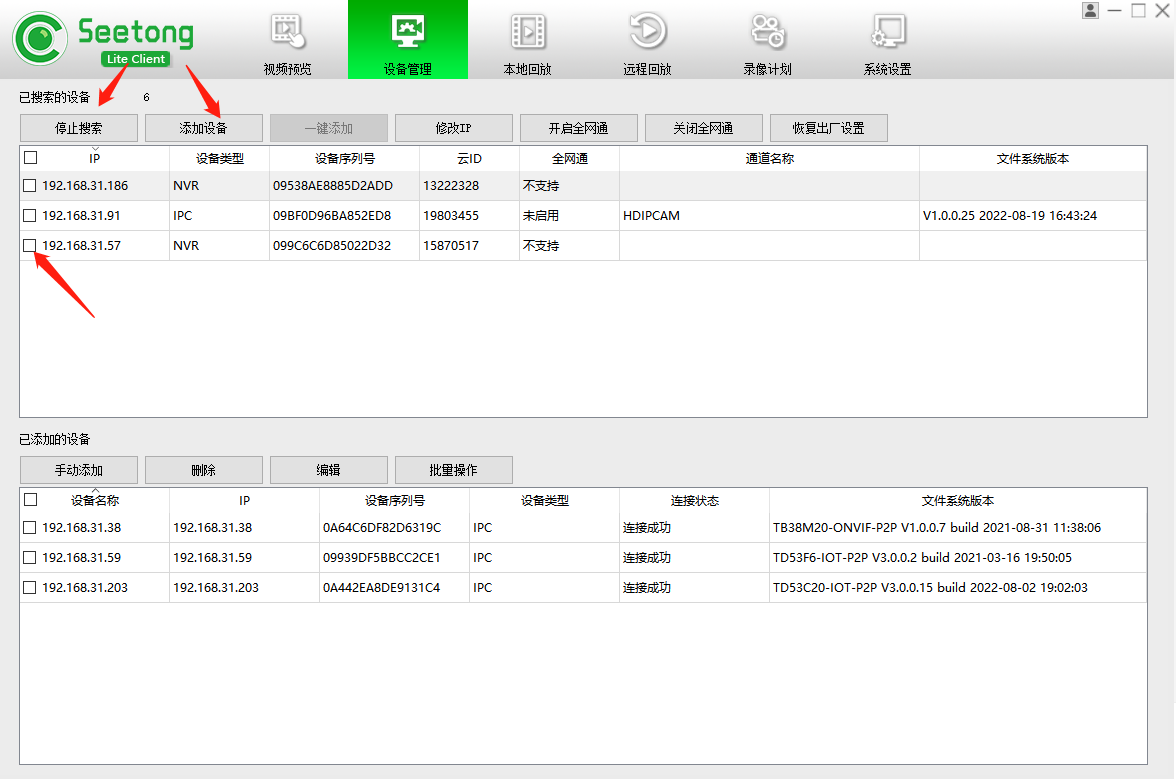Click the Seetong logo icon
The height and width of the screenshot is (779, 1176).
pos(40,39)
